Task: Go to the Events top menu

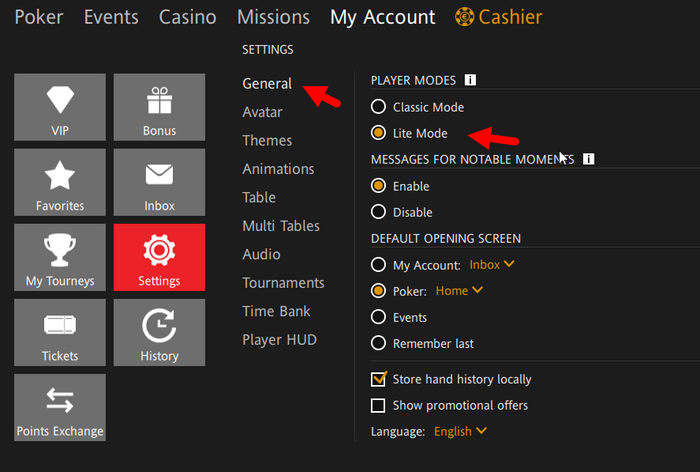Action: pos(111,17)
